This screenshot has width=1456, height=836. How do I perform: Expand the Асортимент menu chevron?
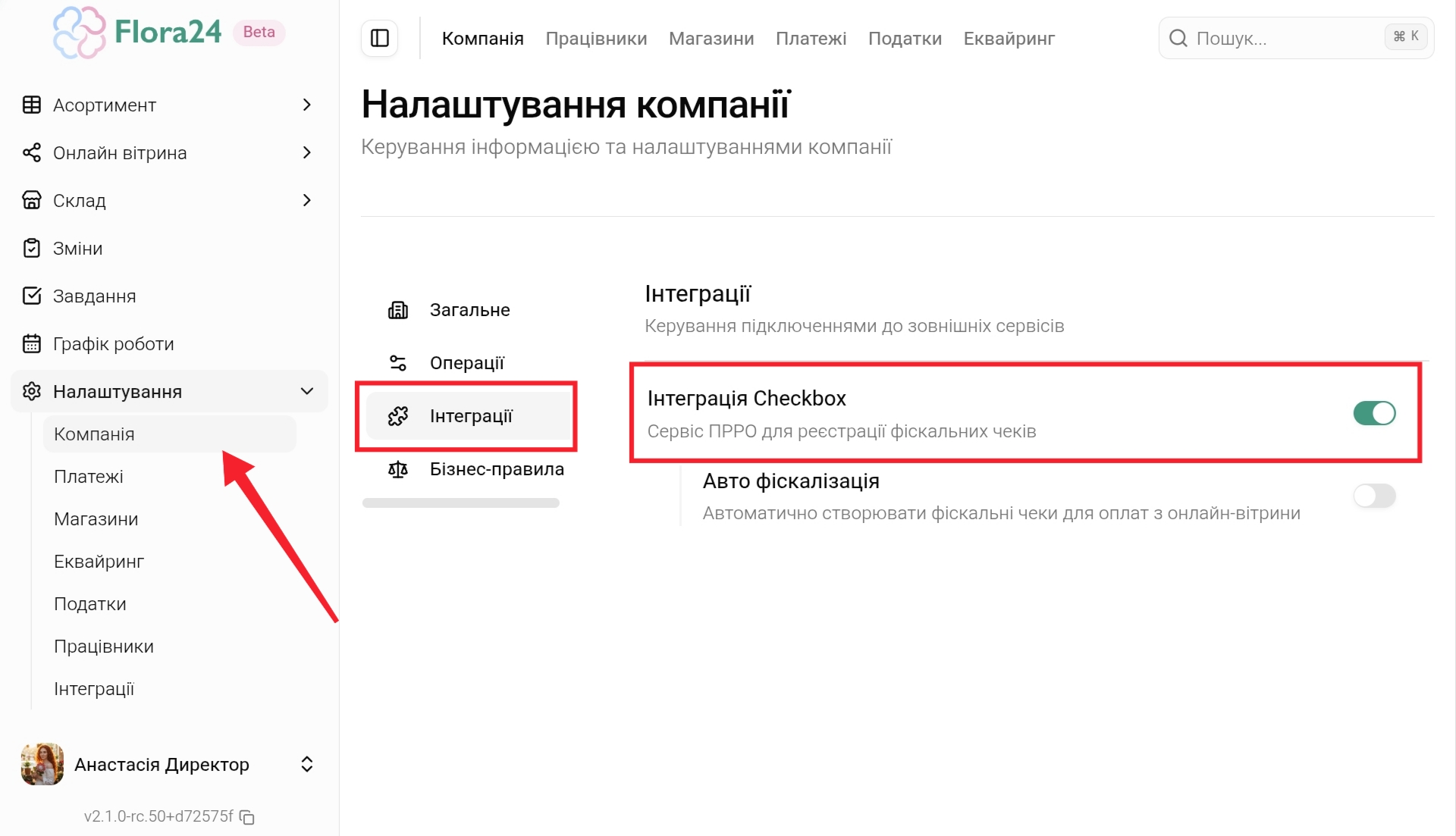[x=307, y=105]
